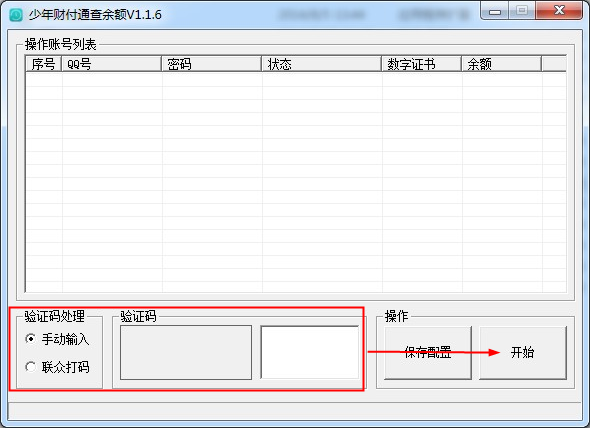This screenshot has width=590, height=428.
Task: Click the 开始 button
Action: 523,353
